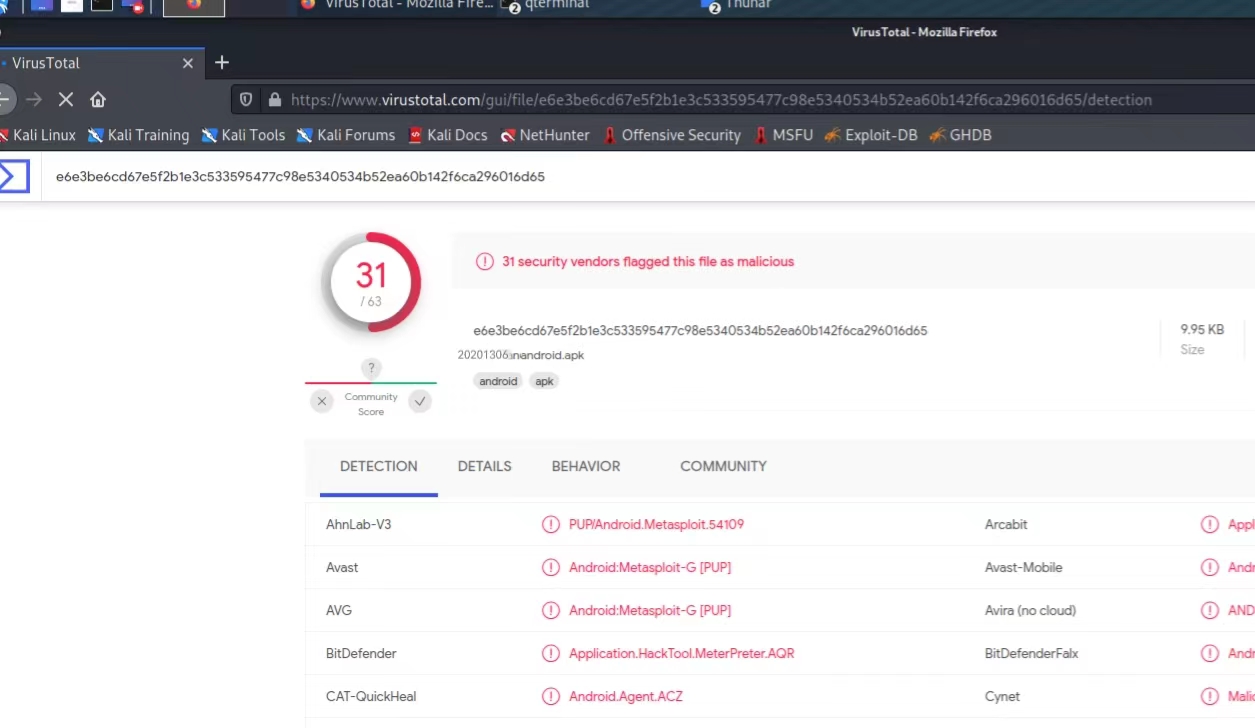Open Kali Docs bookmark
Image resolution: width=1255 pixels, height=728 pixels.
pyautogui.click(x=447, y=135)
